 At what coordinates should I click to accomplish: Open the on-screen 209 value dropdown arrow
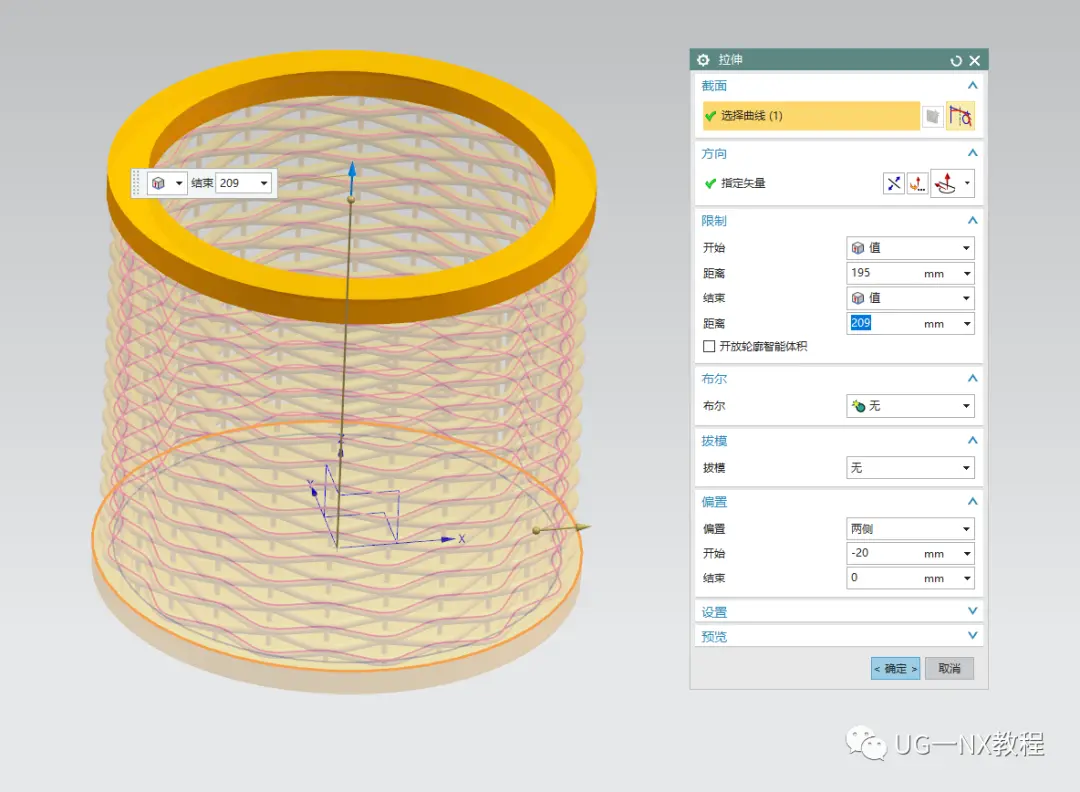click(264, 183)
